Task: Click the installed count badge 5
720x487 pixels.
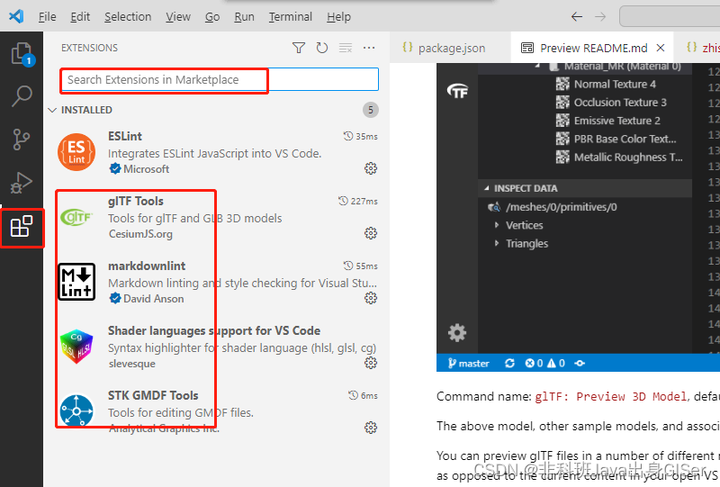Action: point(371,110)
